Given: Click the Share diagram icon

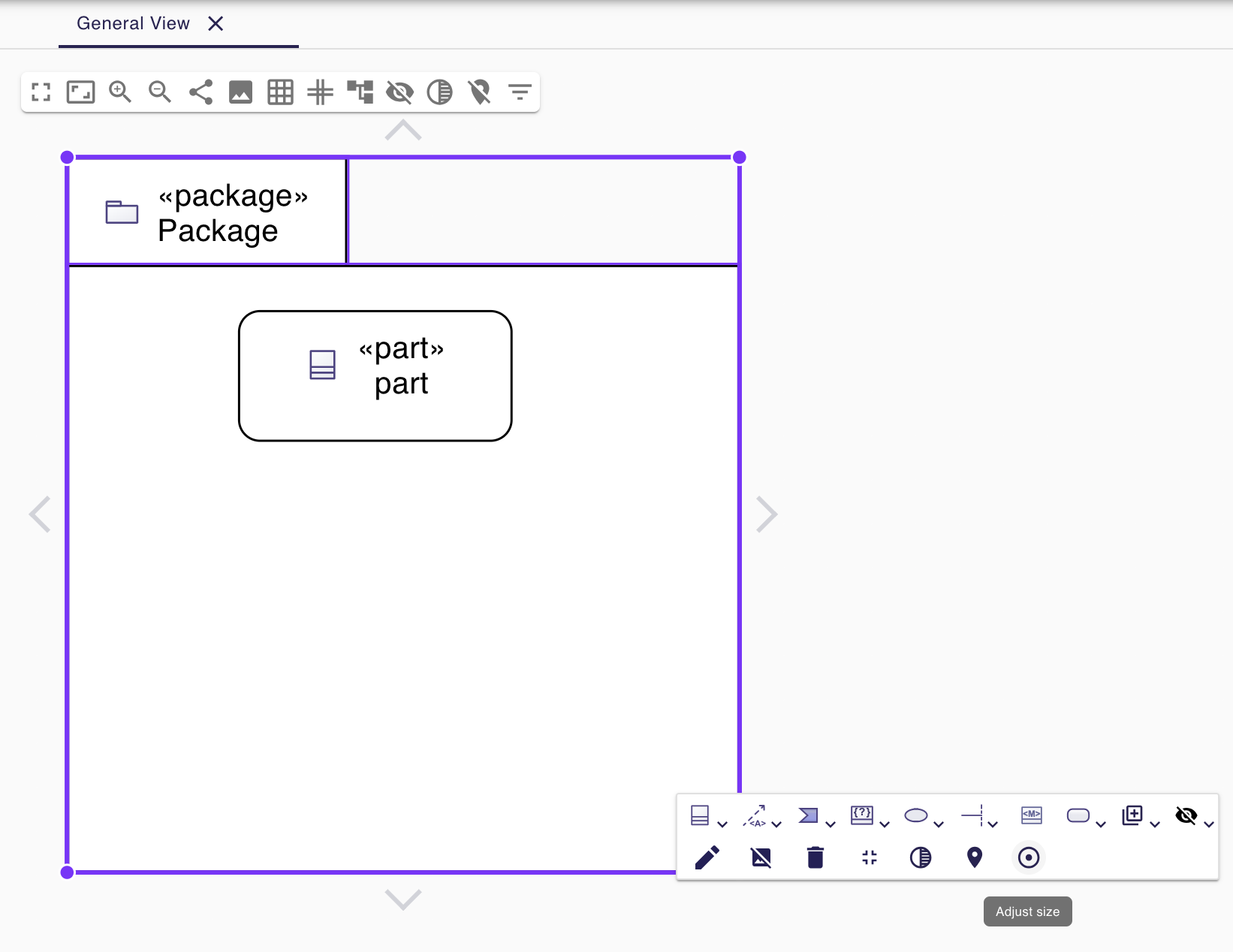Looking at the screenshot, I should pyautogui.click(x=200, y=92).
